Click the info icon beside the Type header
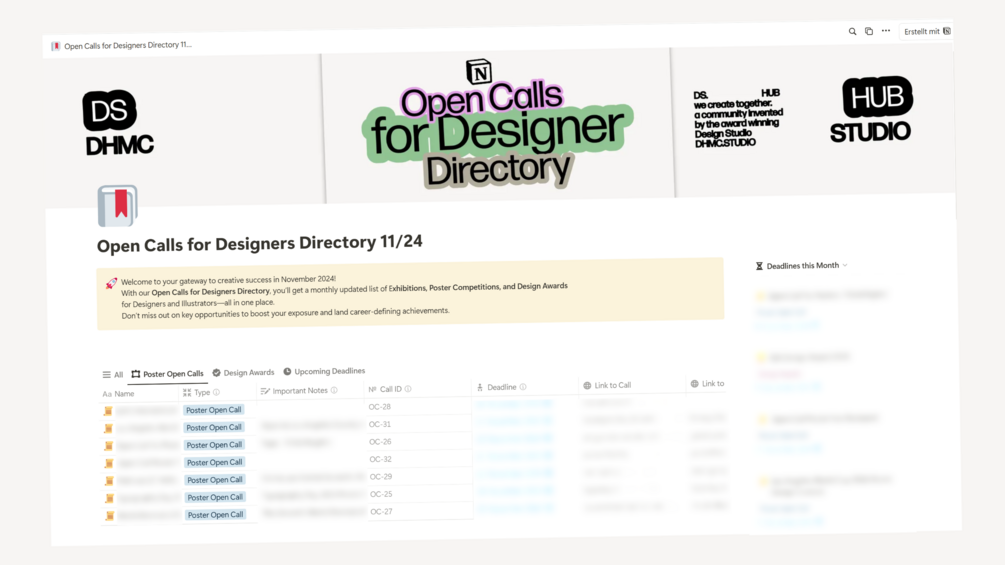This screenshot has width=1005, height=565. click(x=217, y=392)
